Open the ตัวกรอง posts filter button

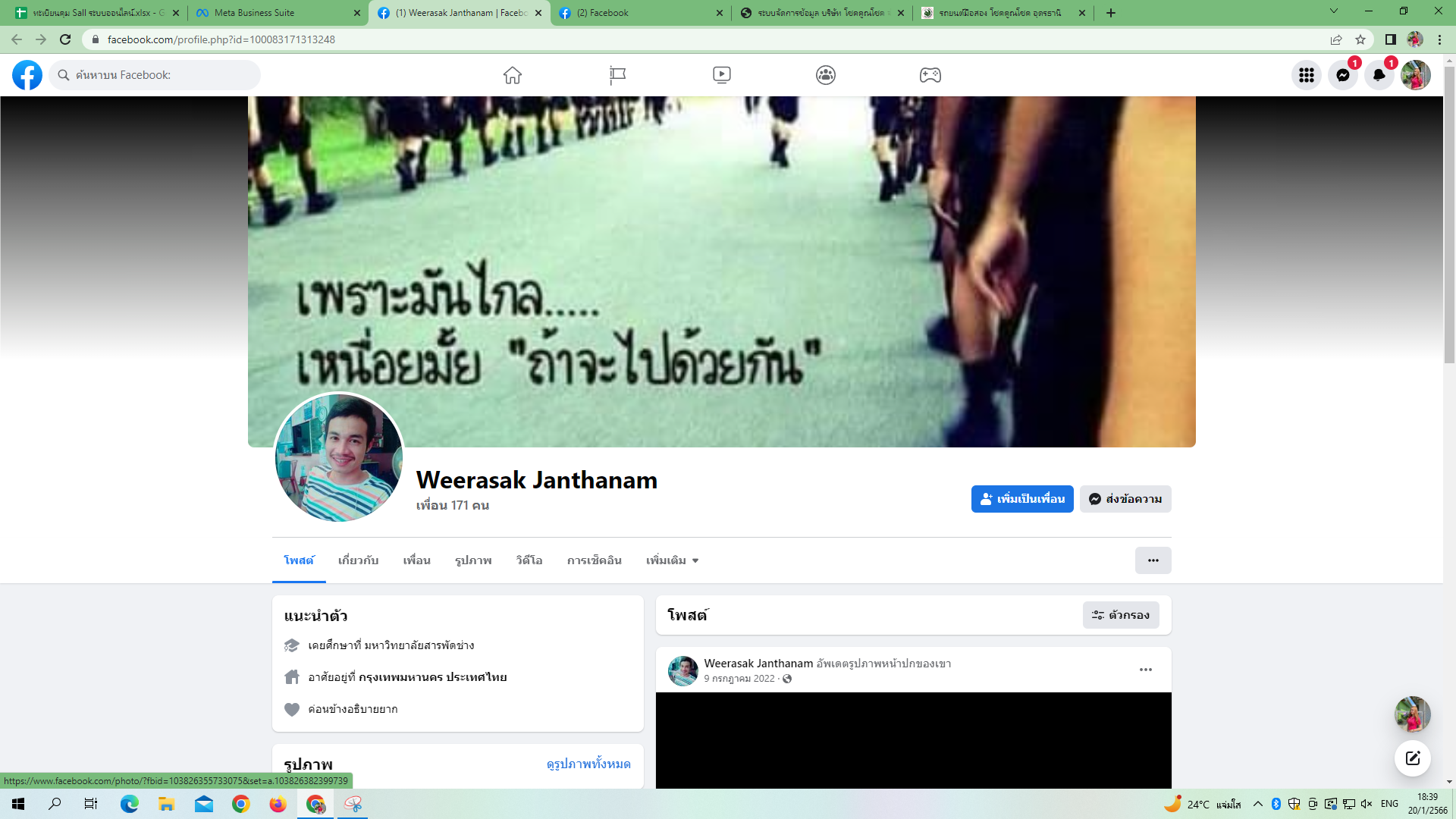(1121, 615)
